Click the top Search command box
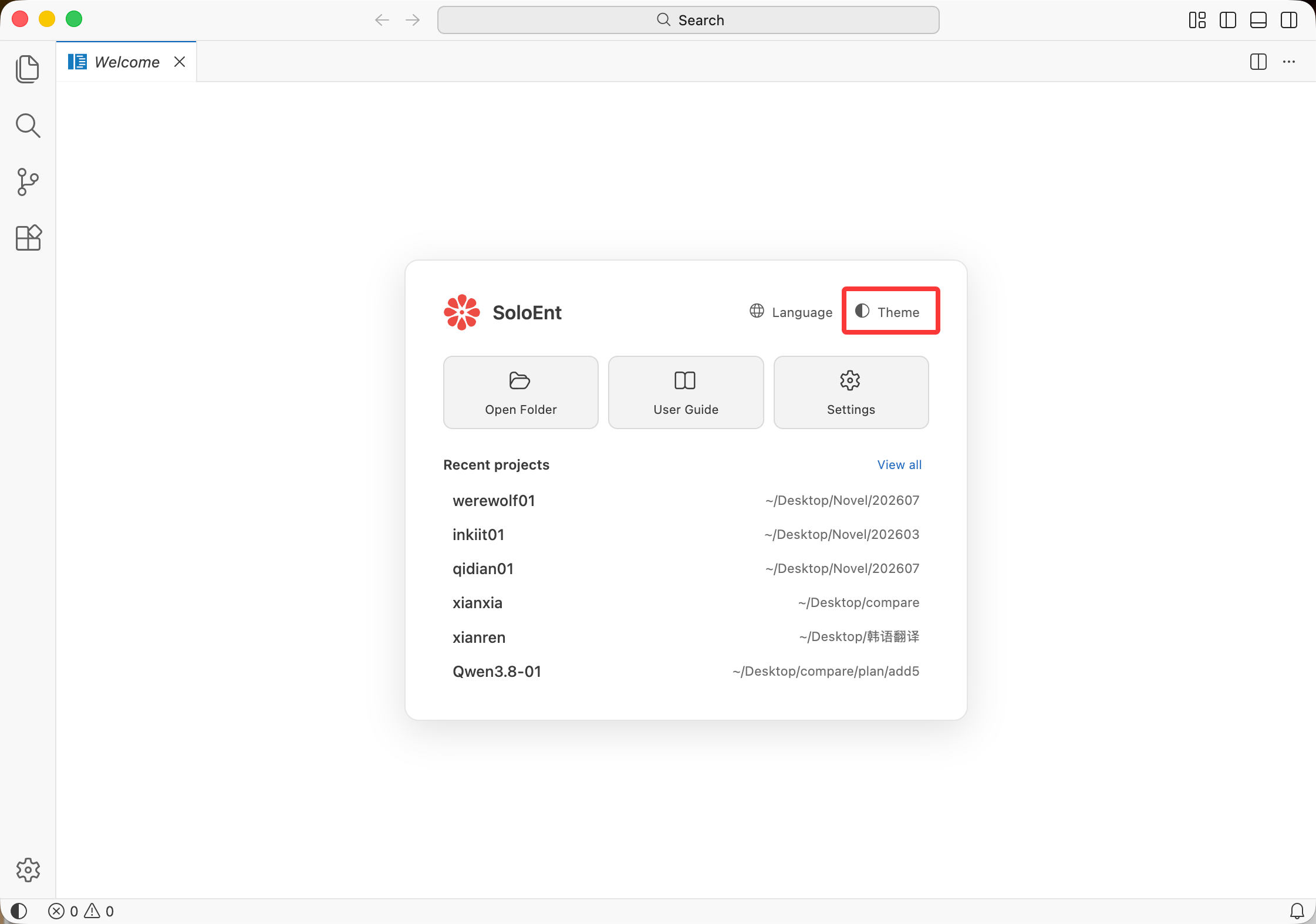 (x=688, y=20)
